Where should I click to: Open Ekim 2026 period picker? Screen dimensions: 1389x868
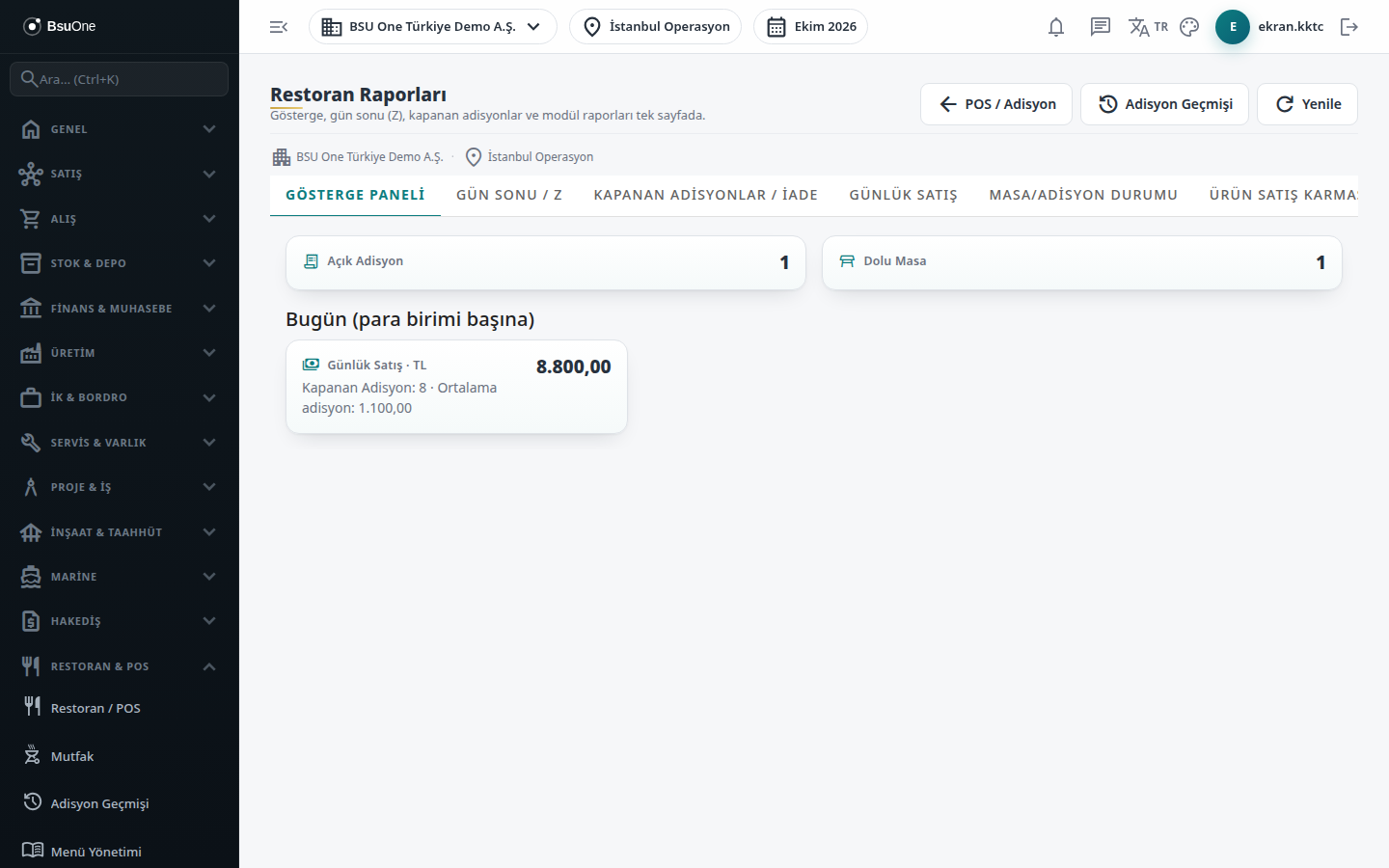coord(810,27)
